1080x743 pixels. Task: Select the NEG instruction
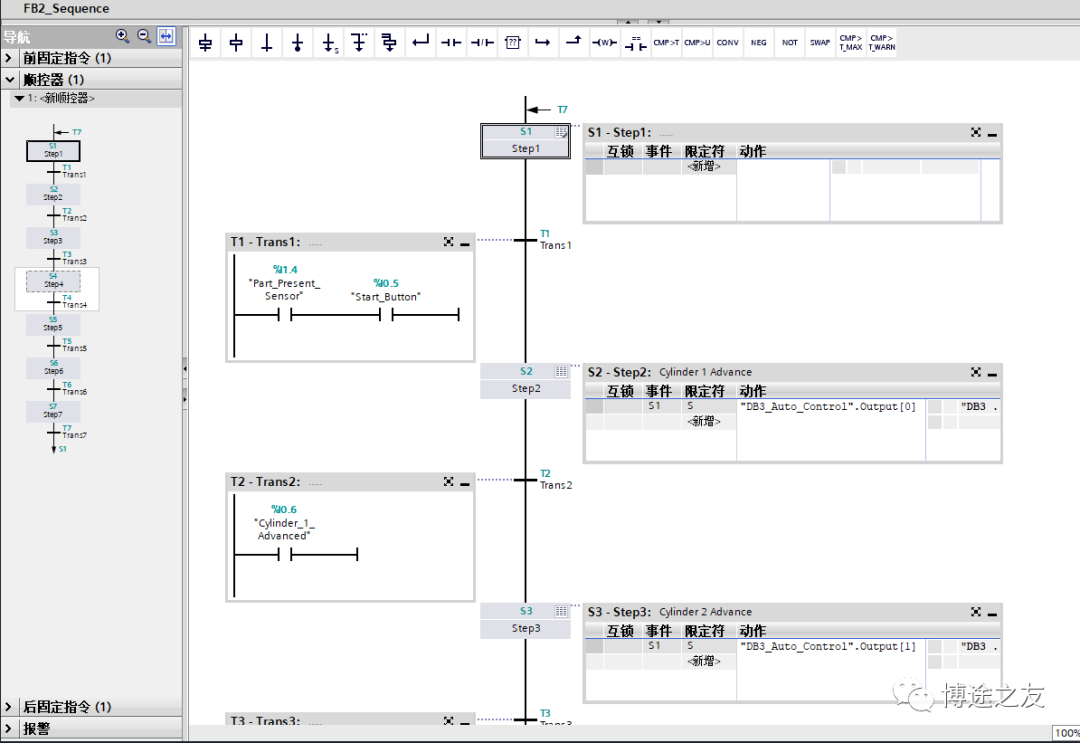tap(758, 43)
